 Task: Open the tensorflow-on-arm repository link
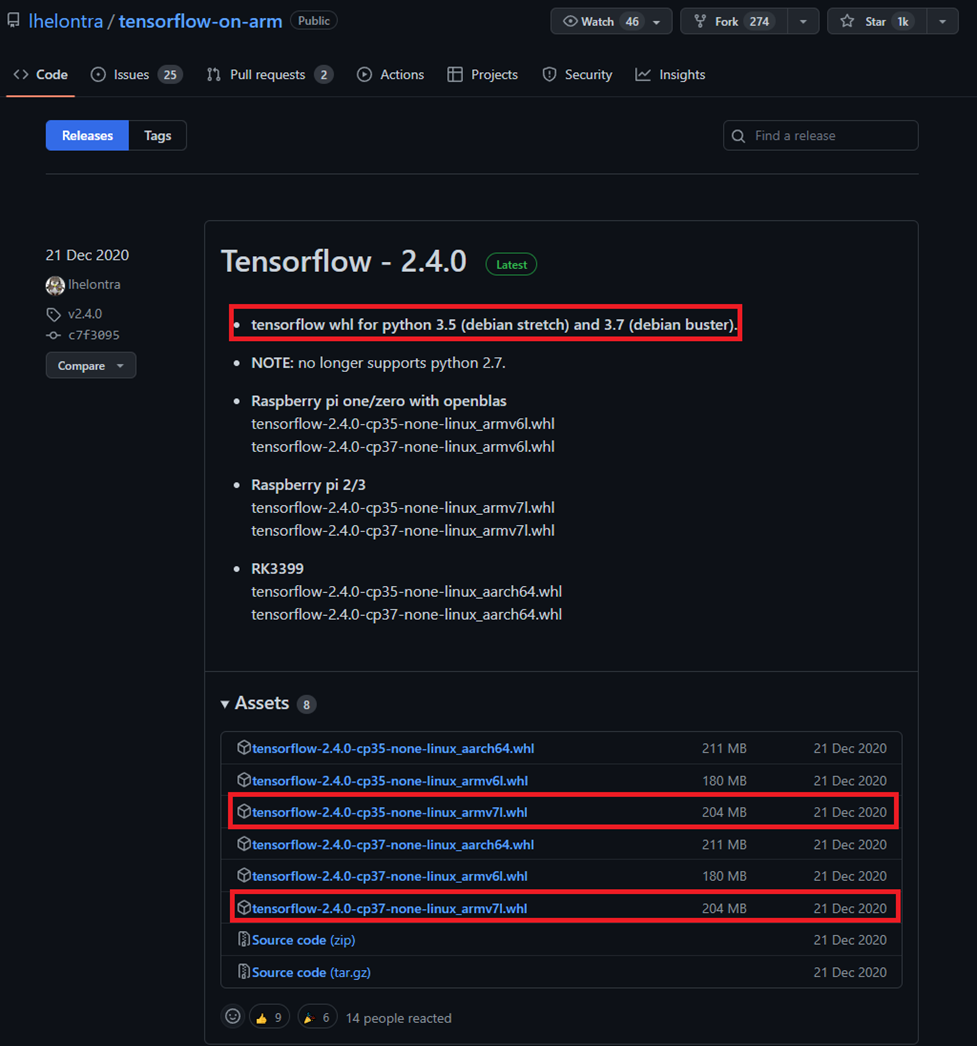tap(200, 21)
